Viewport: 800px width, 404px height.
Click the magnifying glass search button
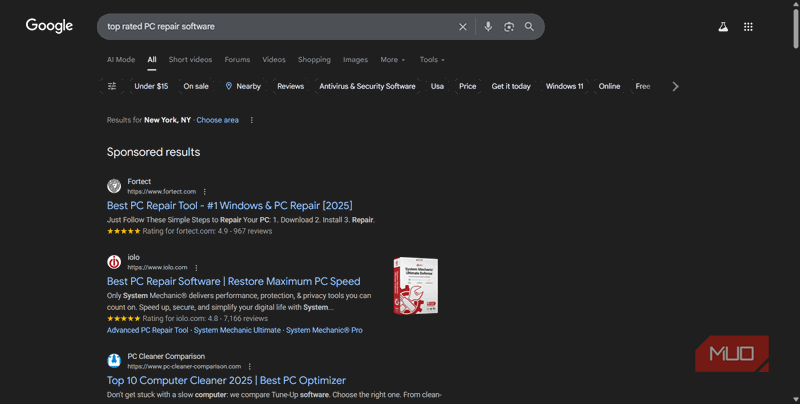pos(530,27)
